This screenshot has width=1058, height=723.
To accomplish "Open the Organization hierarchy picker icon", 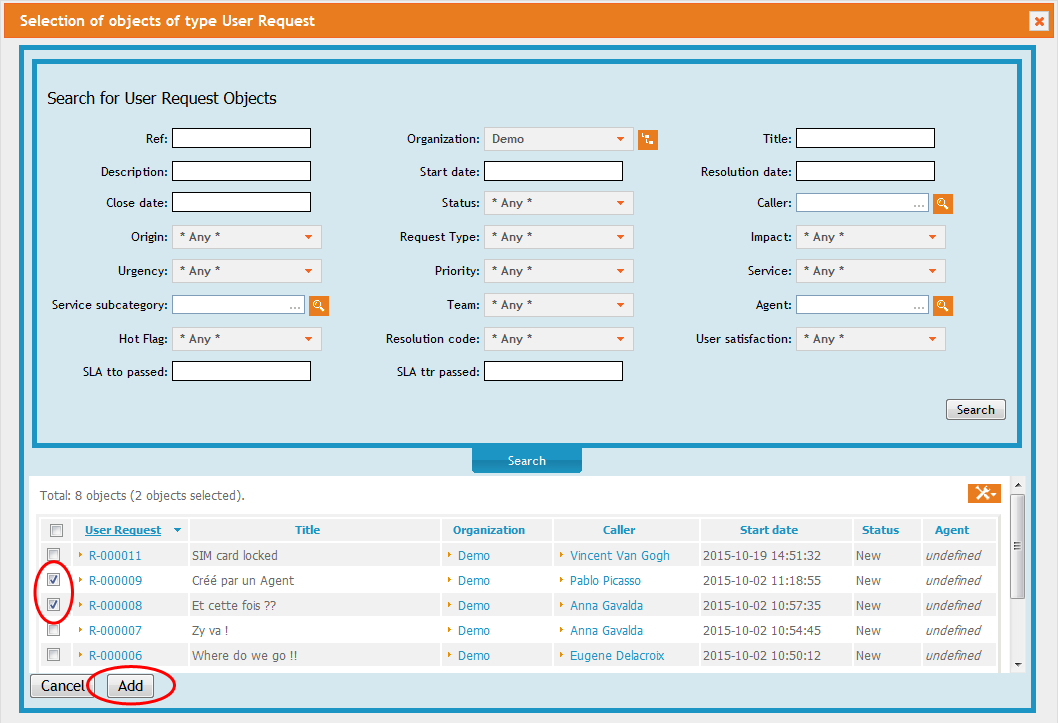I will 647,139.
